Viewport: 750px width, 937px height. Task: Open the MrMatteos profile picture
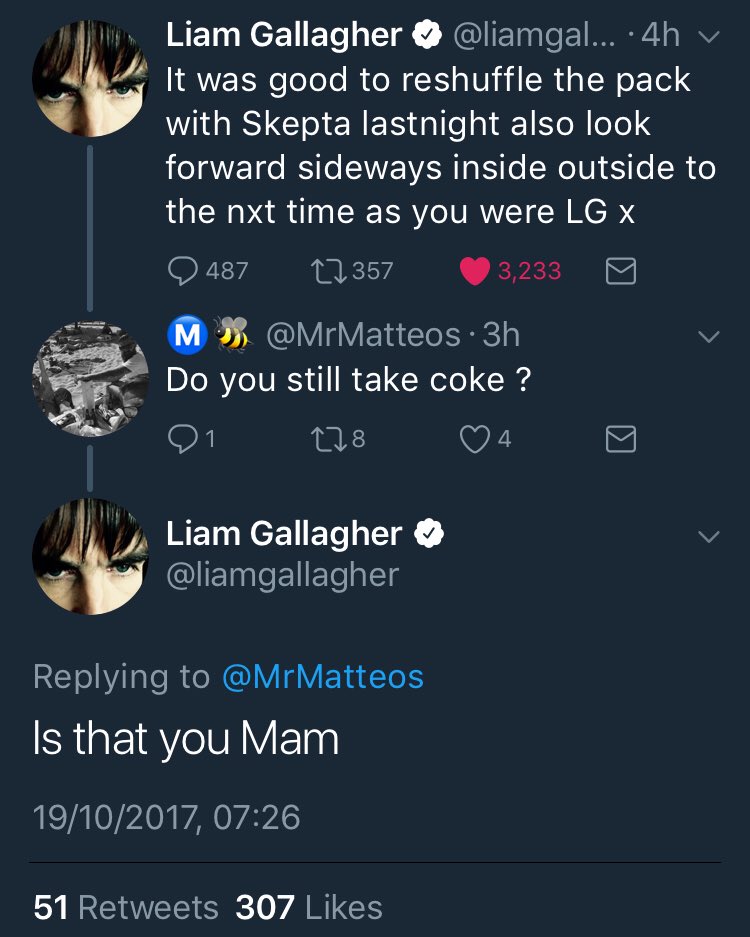(x=90, y=379)
